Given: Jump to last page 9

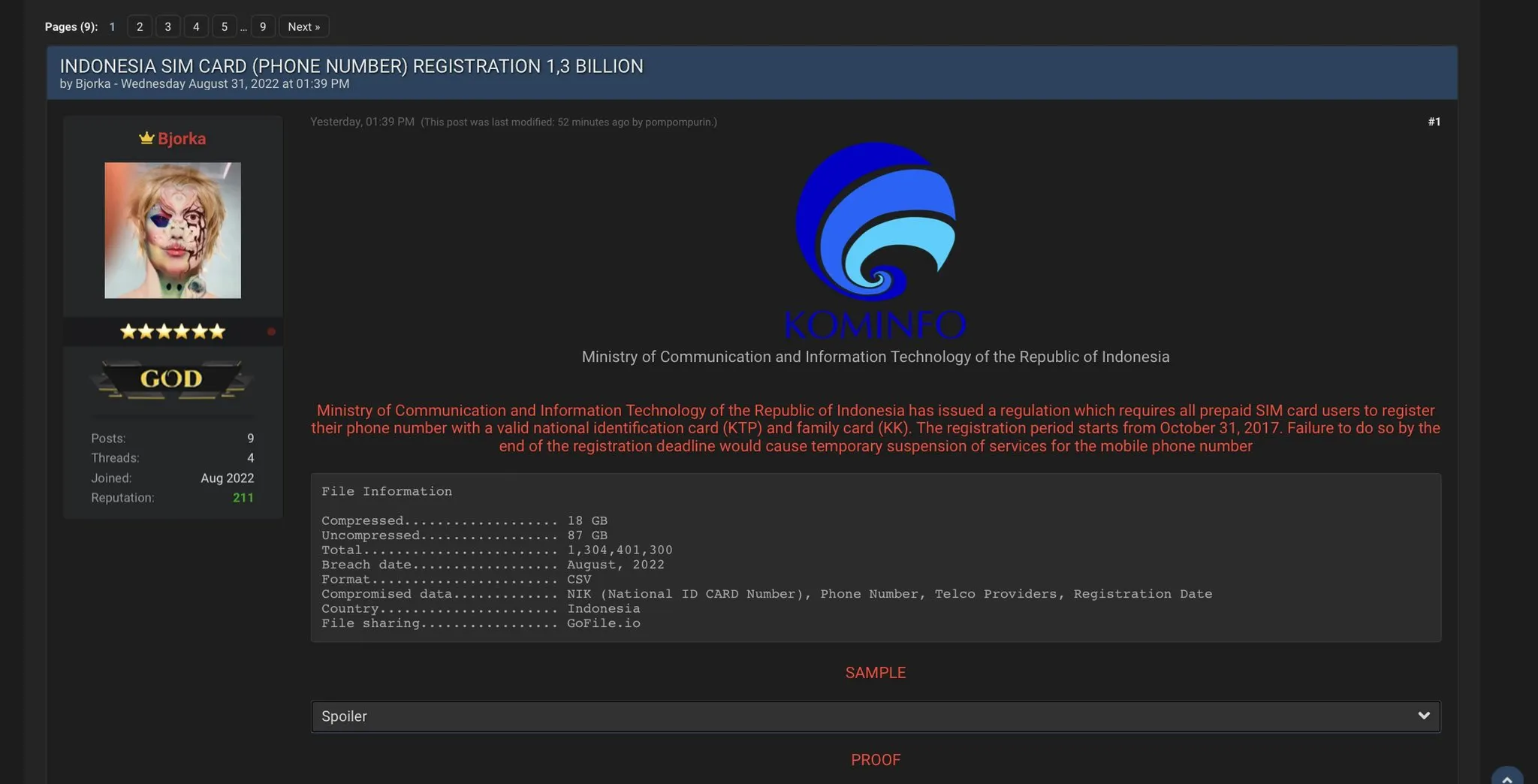Looking at the screenshot, I should click(263, 26).
